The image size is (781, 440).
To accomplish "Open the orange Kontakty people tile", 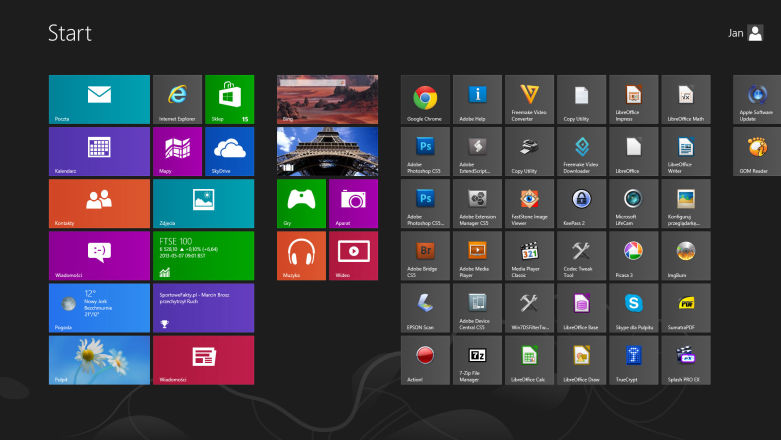I will pyautogui.click(x=99, y=203).
